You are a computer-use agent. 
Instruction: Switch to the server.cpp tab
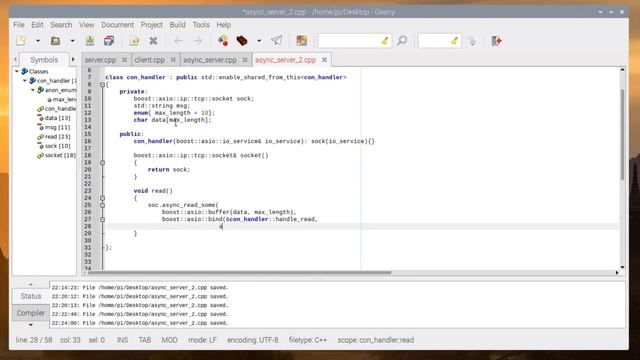[x=100, y=60]
